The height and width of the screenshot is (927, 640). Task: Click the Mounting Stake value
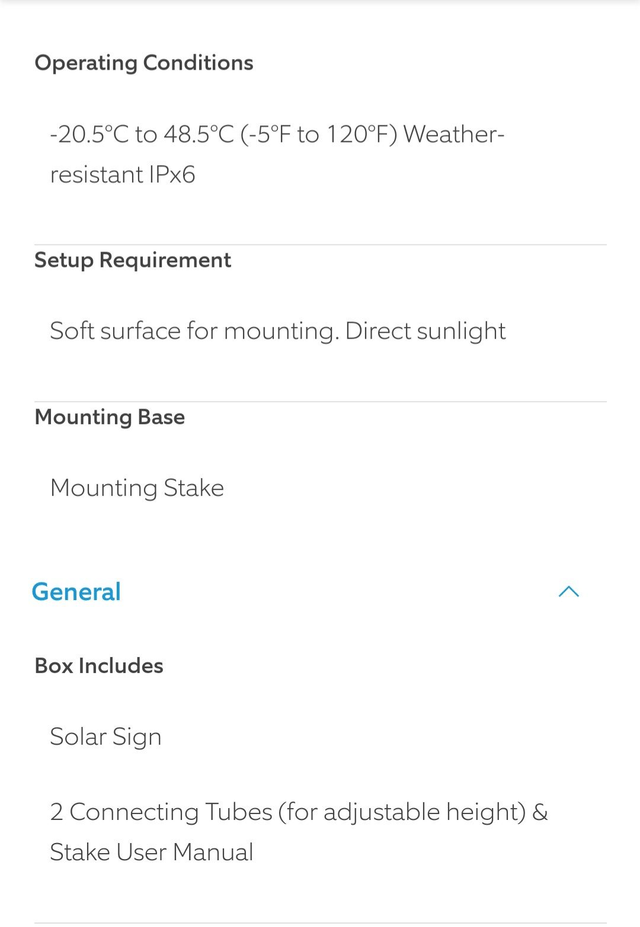(137, 488)
